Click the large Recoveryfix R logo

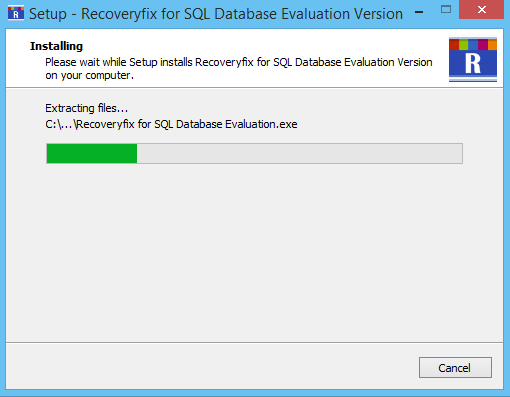click(473, 60)
